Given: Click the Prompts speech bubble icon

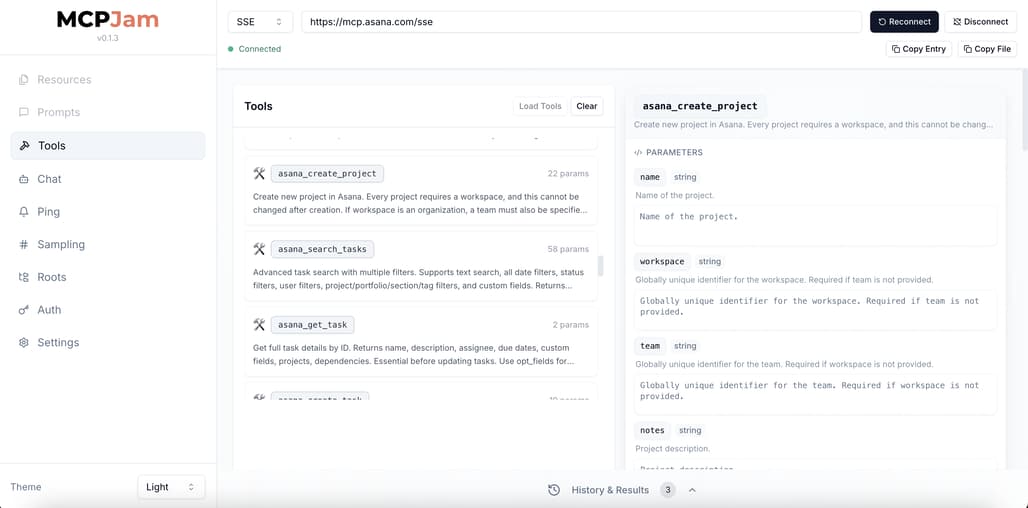Looking at the screenshot, I should coord(24,113).
